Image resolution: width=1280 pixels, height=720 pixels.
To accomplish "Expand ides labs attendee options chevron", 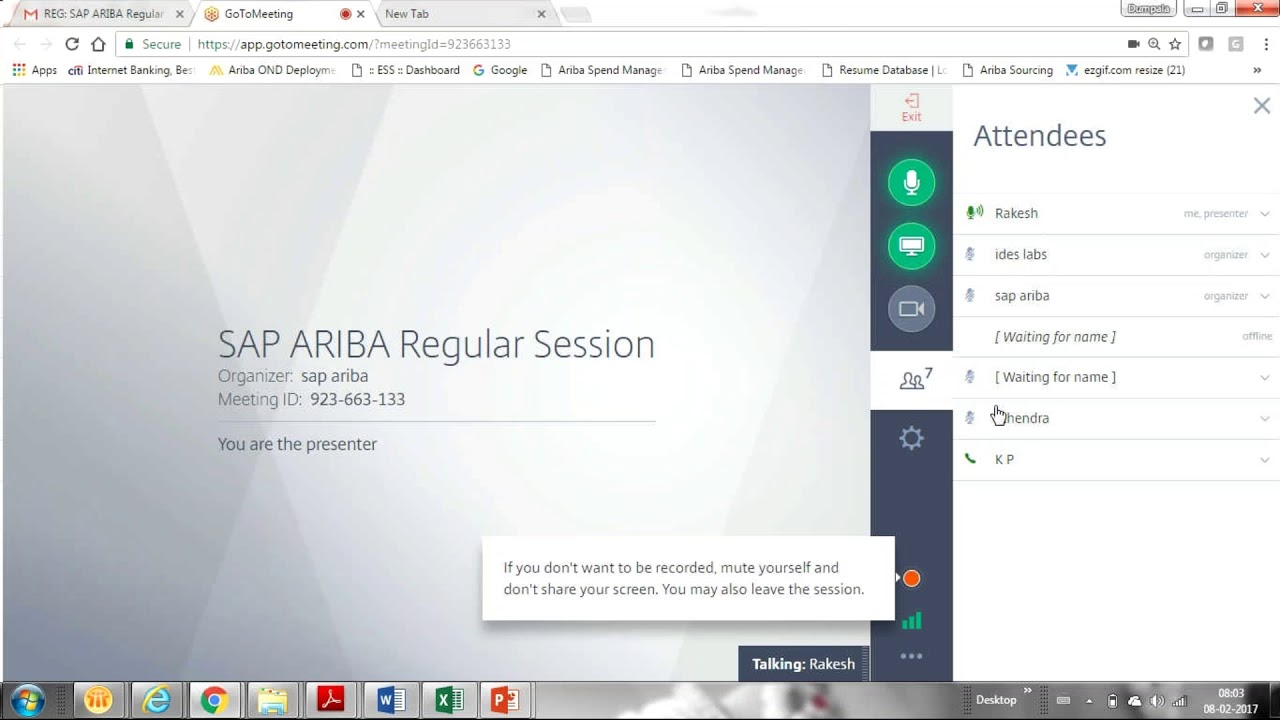I will 1265,255.
